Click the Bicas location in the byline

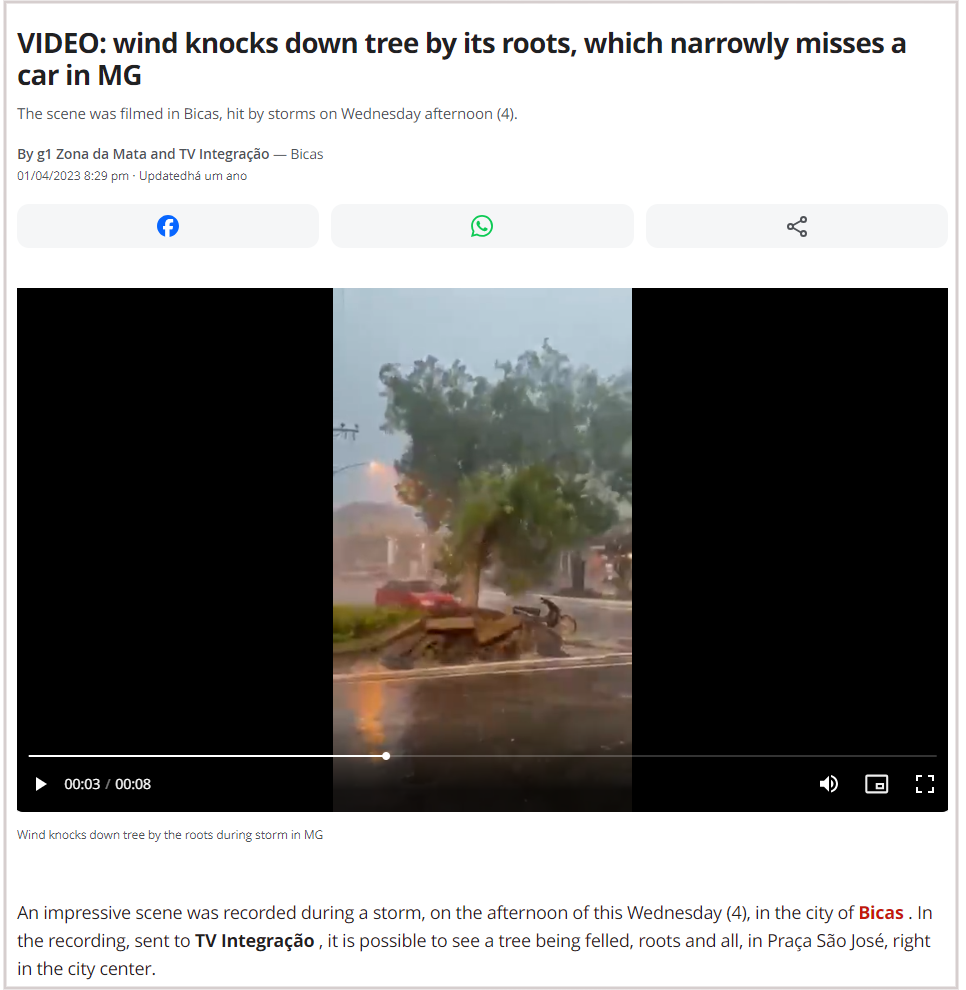click(x=307, y=154)
